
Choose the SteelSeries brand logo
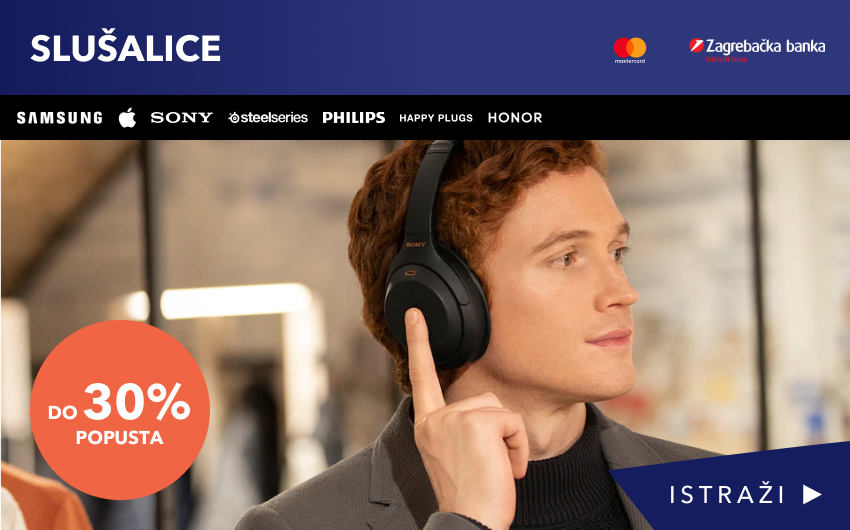click(268, 118)
